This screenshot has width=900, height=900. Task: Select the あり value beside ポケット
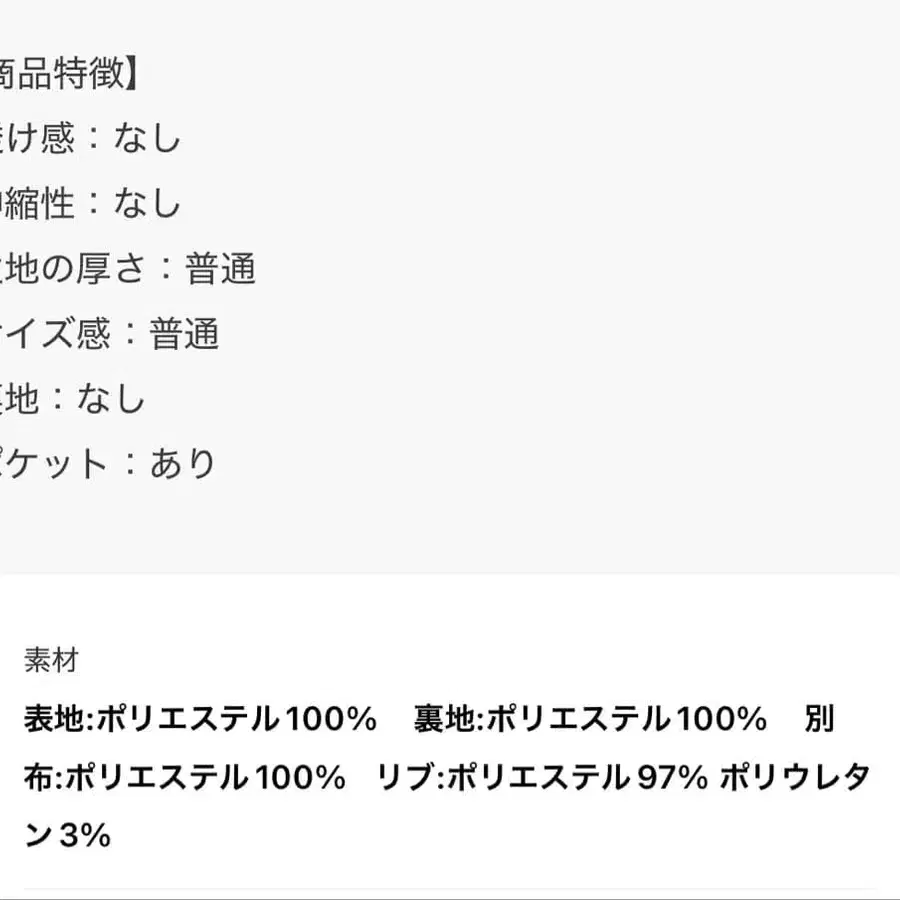[x=184, y=463]
